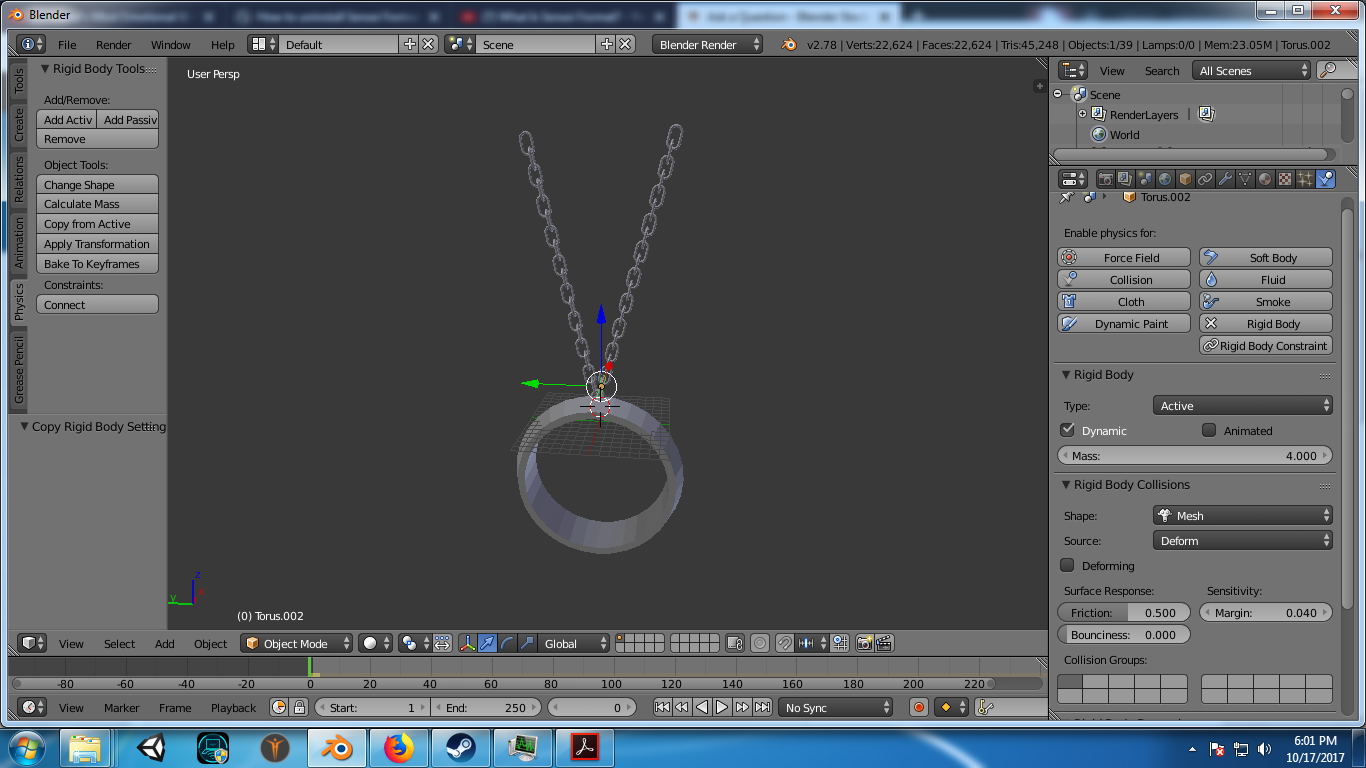Jump to the first frame of playback
The width and height of the screenshot is (1366, 768).
662,707
